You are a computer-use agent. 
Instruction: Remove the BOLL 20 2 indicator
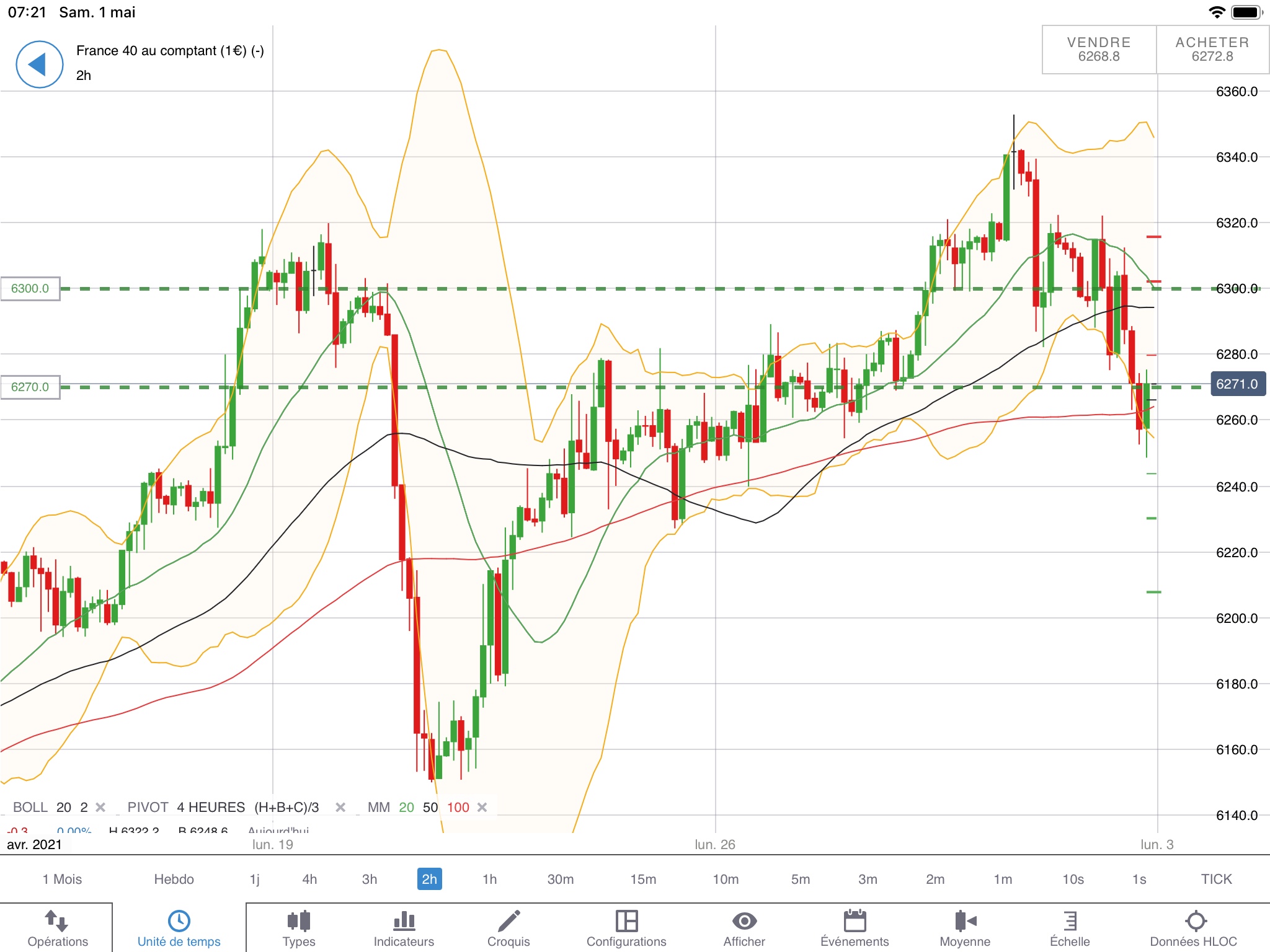tap(100, 807)
